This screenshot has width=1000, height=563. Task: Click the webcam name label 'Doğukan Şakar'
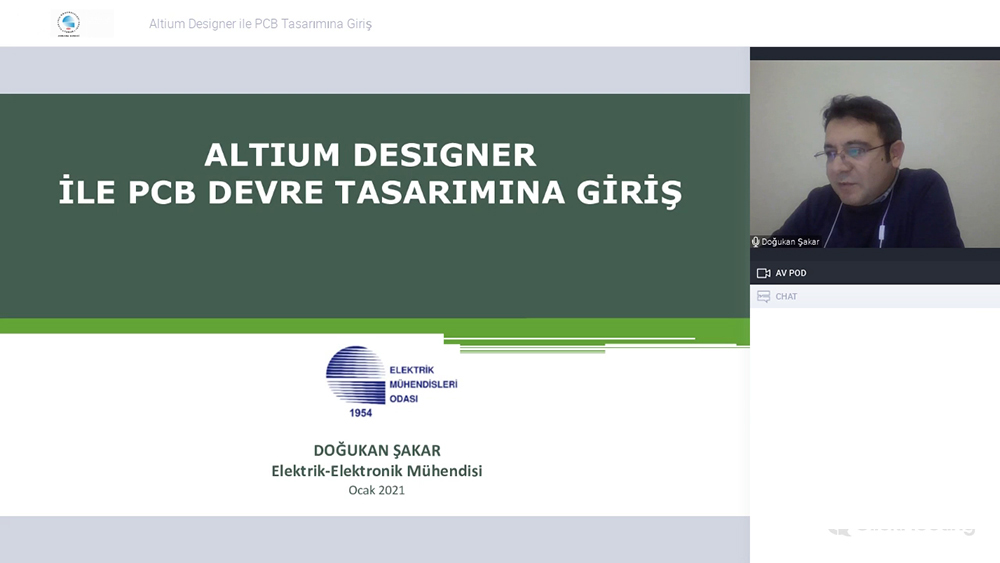[790, 242]
